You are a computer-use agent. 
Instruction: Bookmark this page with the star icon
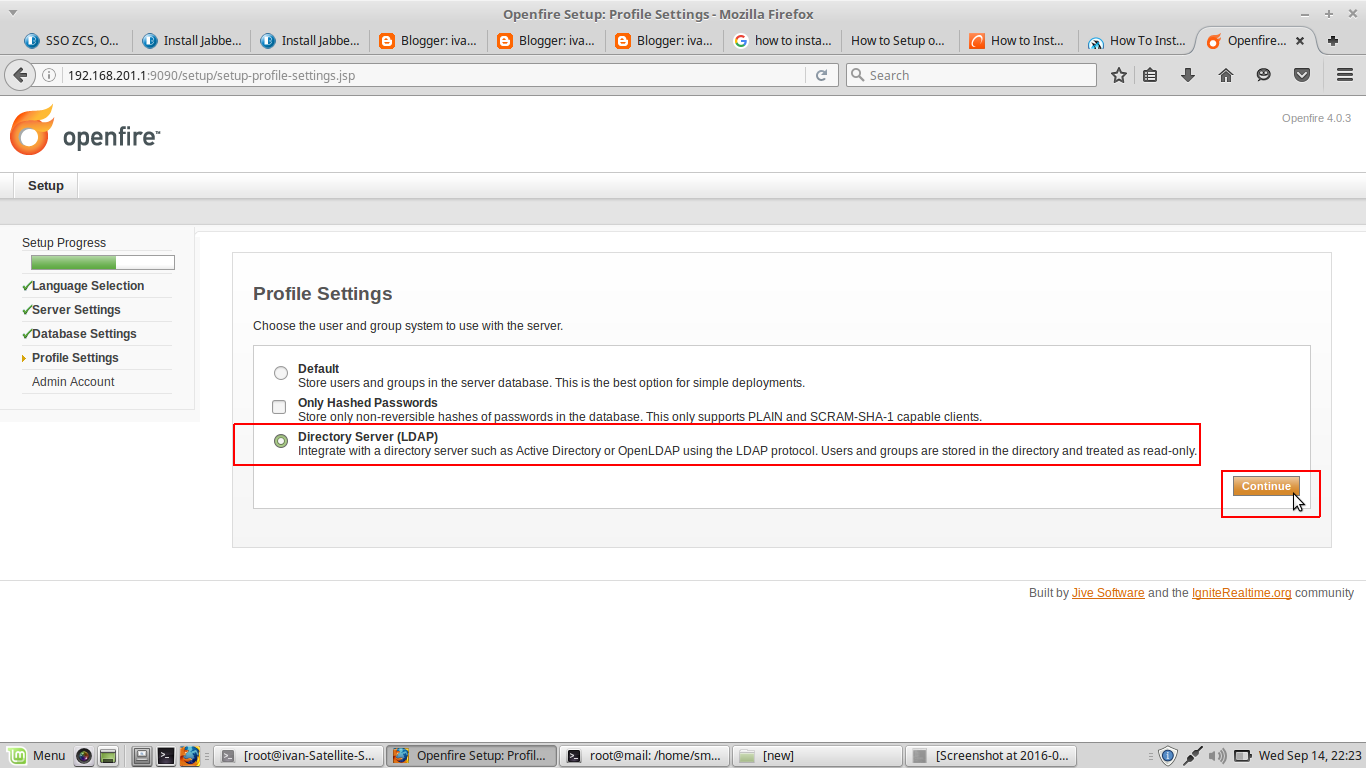pyautogui.click(x=1119, y=75)
